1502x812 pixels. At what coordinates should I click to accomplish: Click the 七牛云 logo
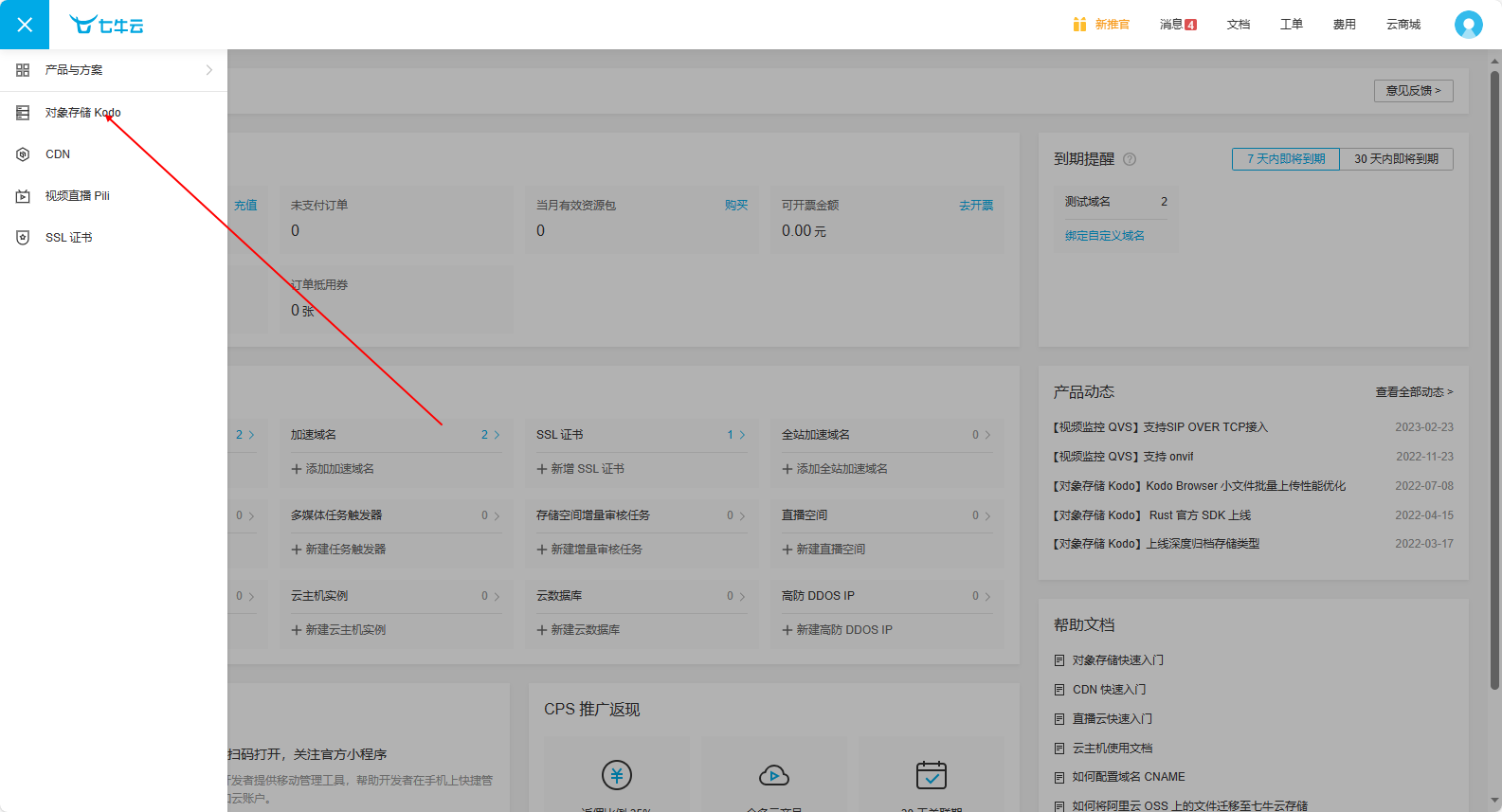point(106,25)
